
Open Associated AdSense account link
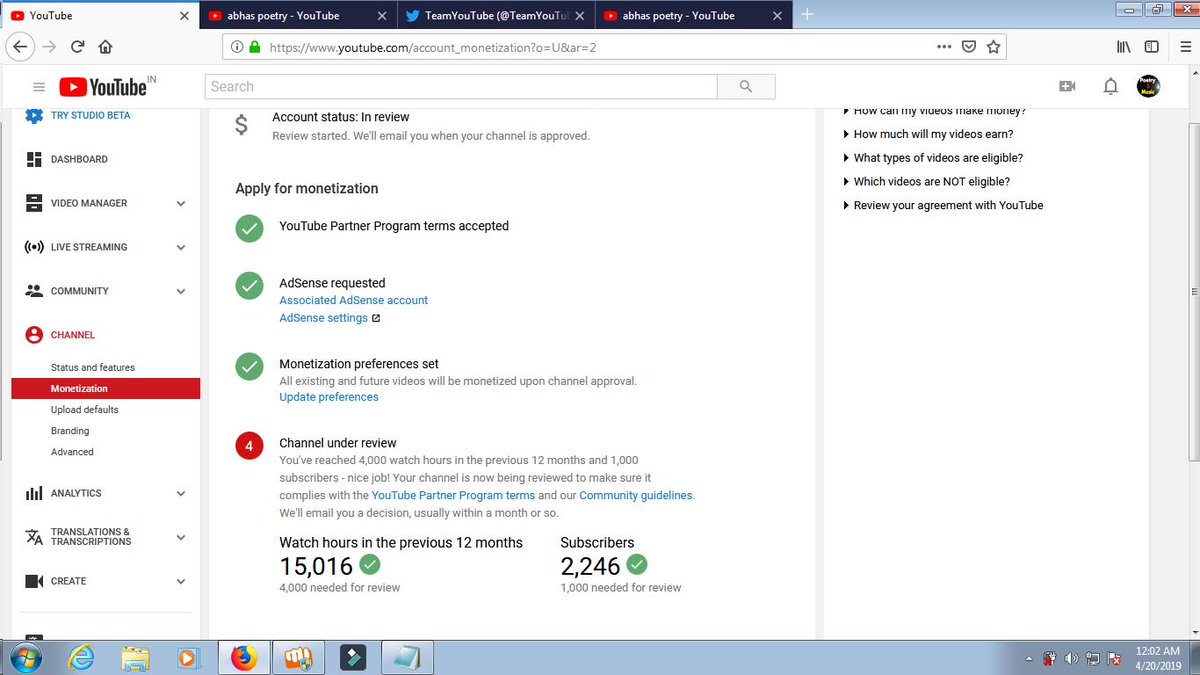pyautogui.click(x=353, y=300)
